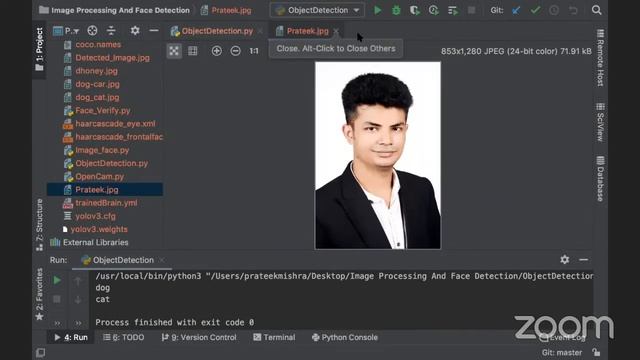Viewport: 640px width, 360px height.
Task: Open the Python Console tab
Action: click(345, 338)
